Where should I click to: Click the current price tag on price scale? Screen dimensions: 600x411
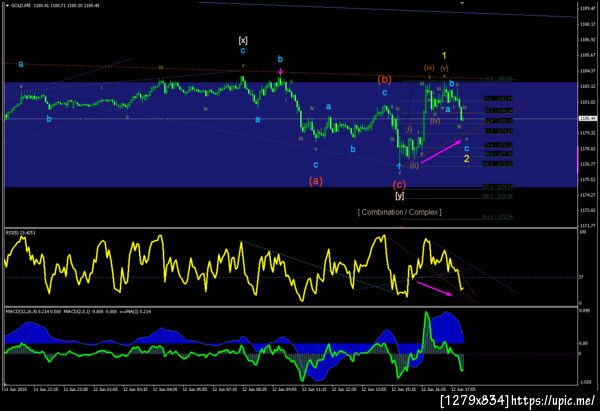(588, 119)
